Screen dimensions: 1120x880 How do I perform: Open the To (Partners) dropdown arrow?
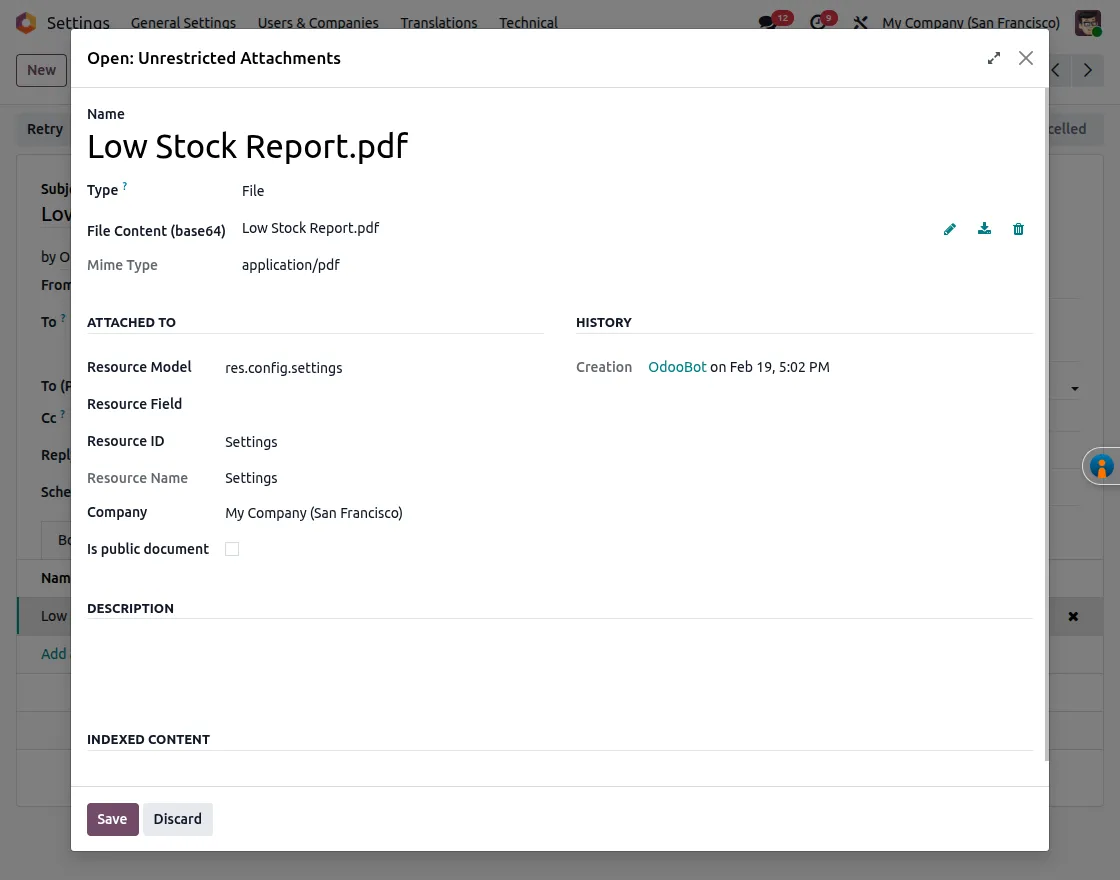point(1075,387)
